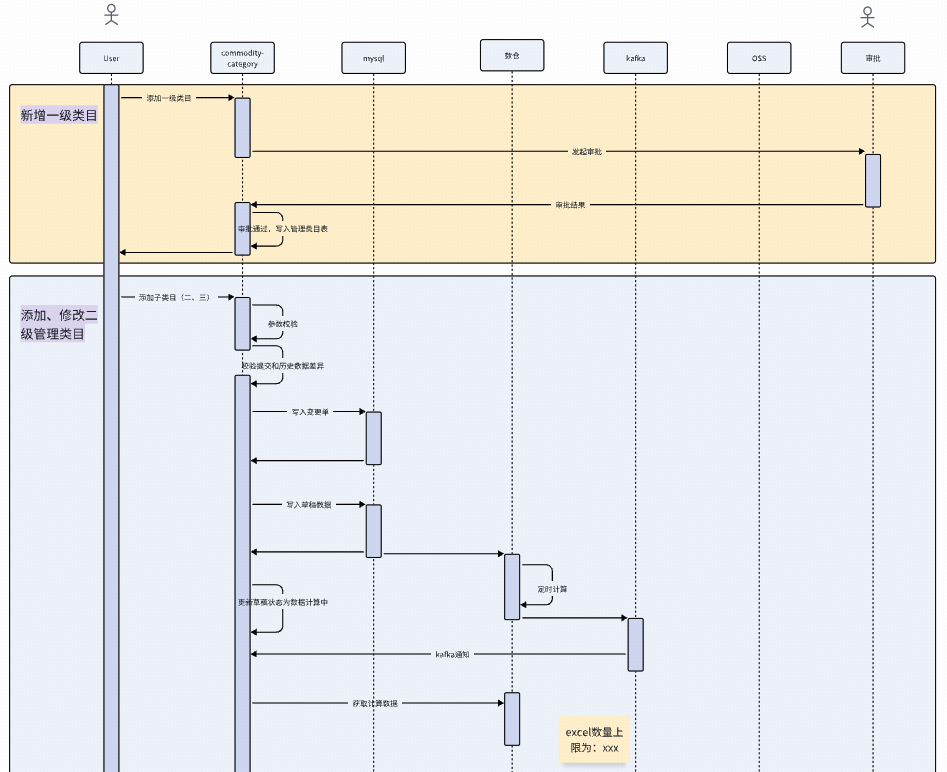947x772 pixels.
Task: Click the kafka通知 message label
Action: (x=452, y=654)
